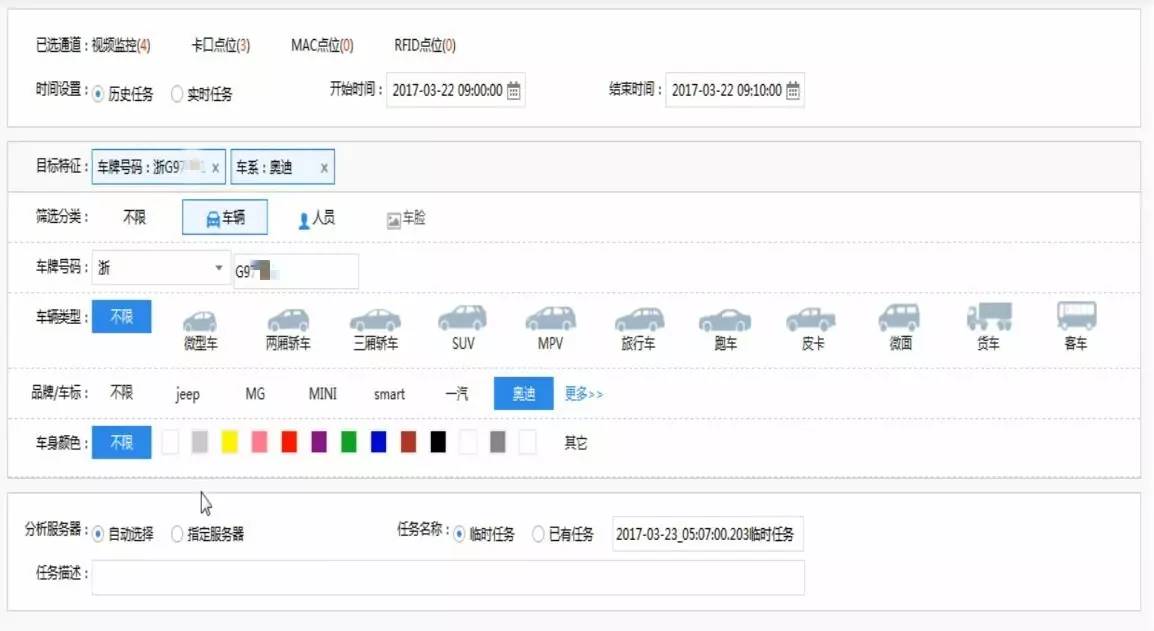
Task: Select the 已有任务 radio option
Action: coord(538,533)
